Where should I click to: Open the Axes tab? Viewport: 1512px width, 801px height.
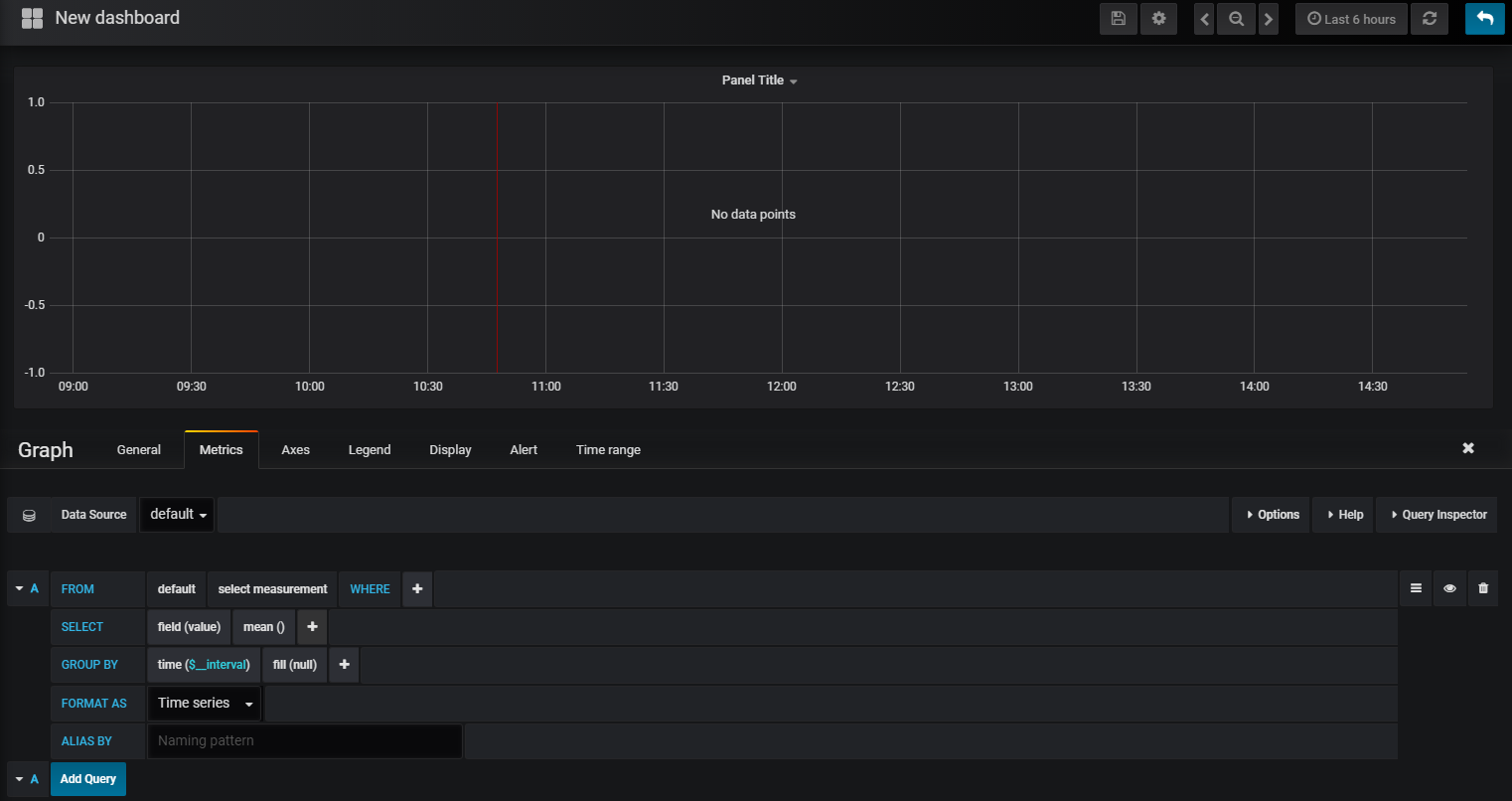[x=296, y=450]
